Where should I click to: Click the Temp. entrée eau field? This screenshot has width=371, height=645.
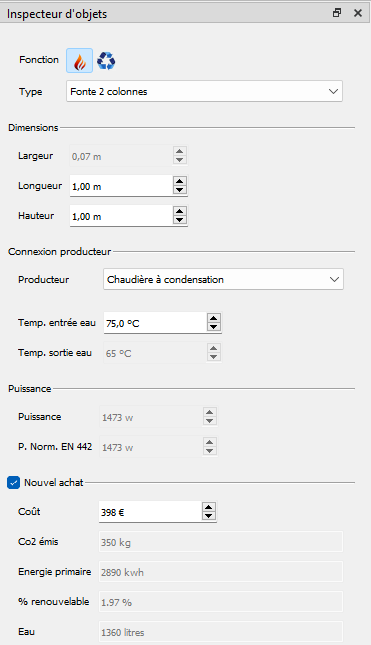(155, 323)
